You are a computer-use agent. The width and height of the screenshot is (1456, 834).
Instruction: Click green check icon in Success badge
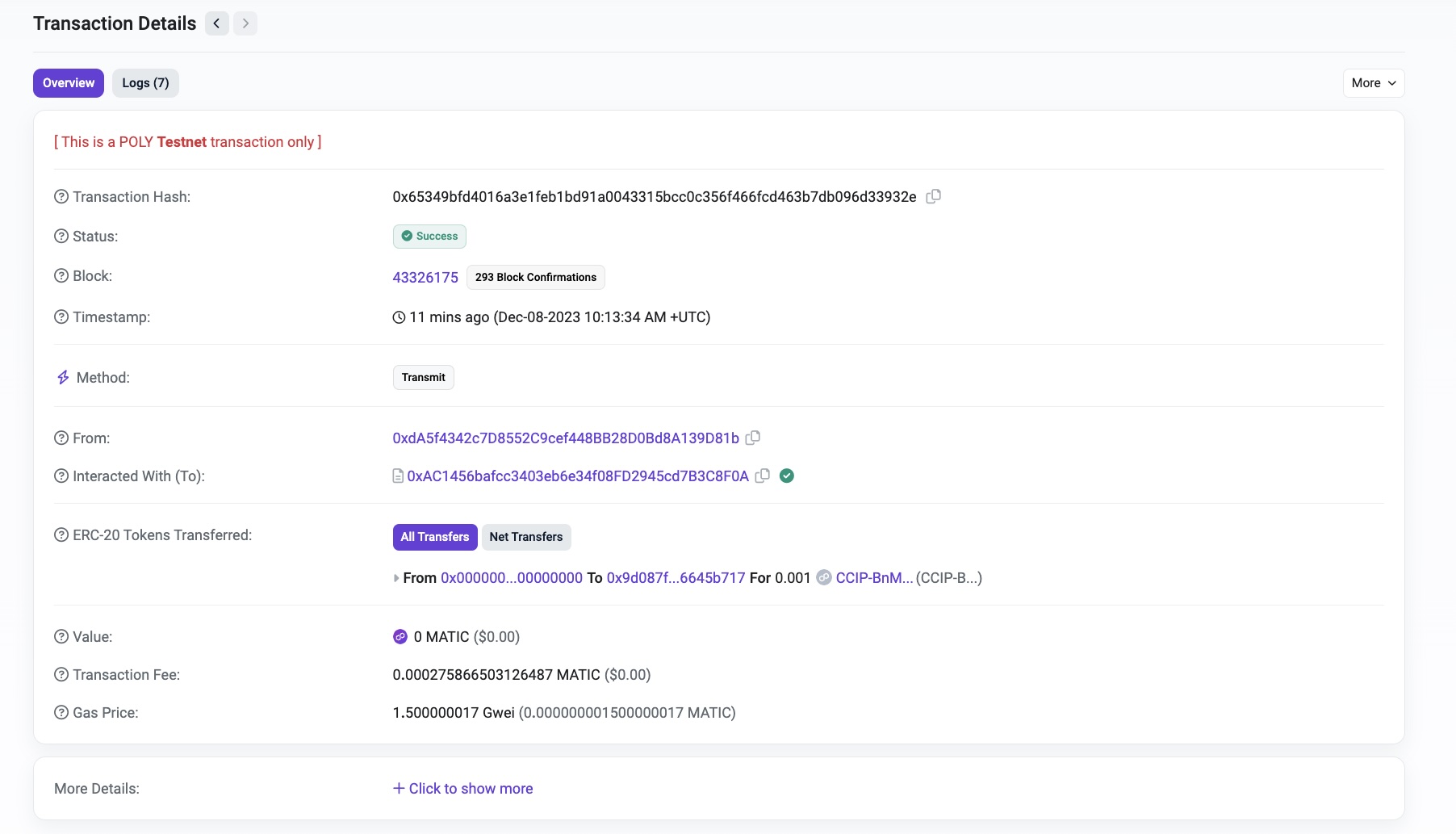tap(407, 236)
